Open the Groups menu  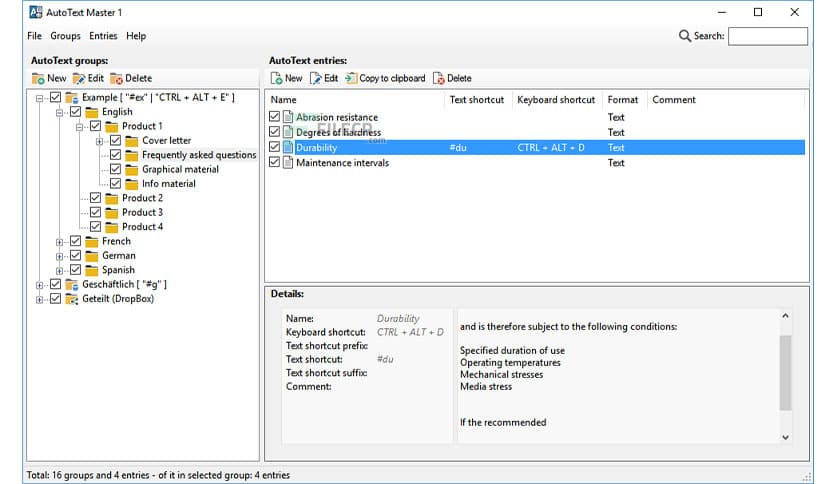[65, 36]
